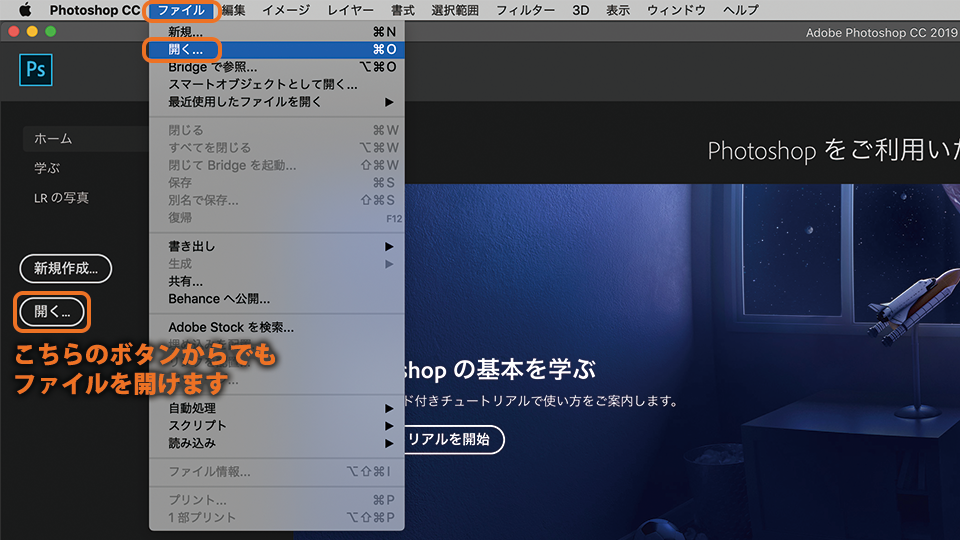Click the space shuttle tutorial banner image

point(682,361)
